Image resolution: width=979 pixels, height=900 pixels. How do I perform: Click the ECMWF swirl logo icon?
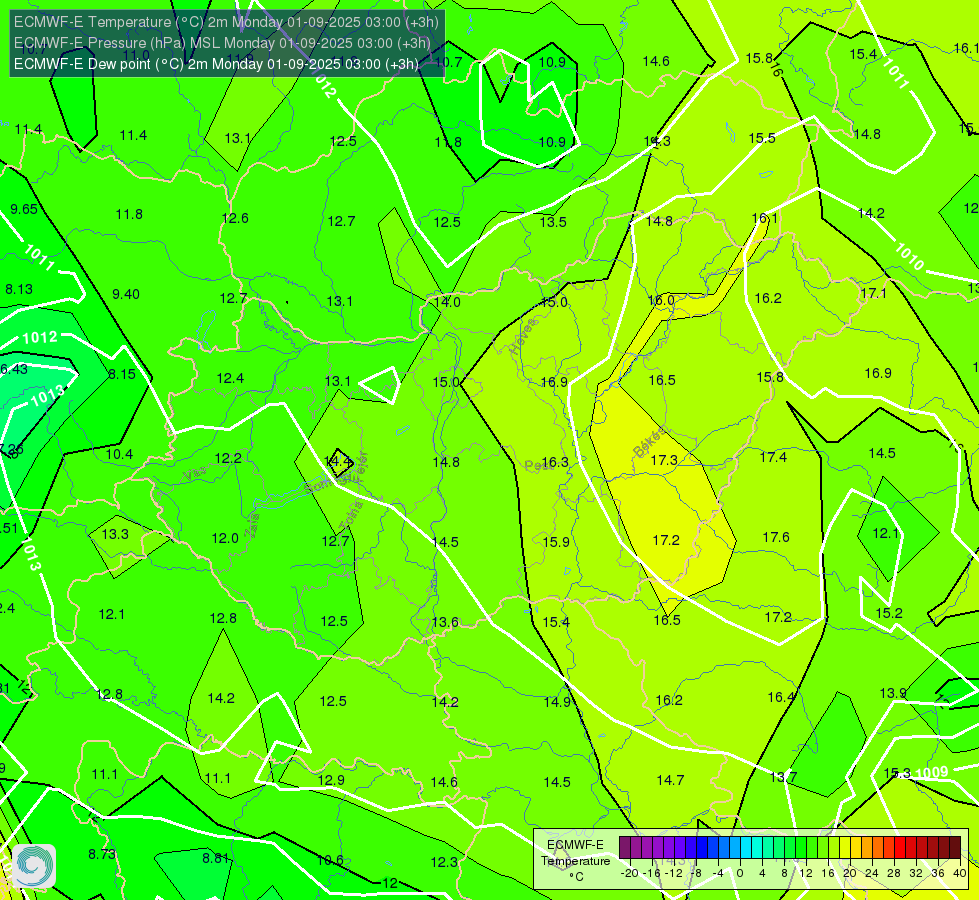(x=34, y=866)
